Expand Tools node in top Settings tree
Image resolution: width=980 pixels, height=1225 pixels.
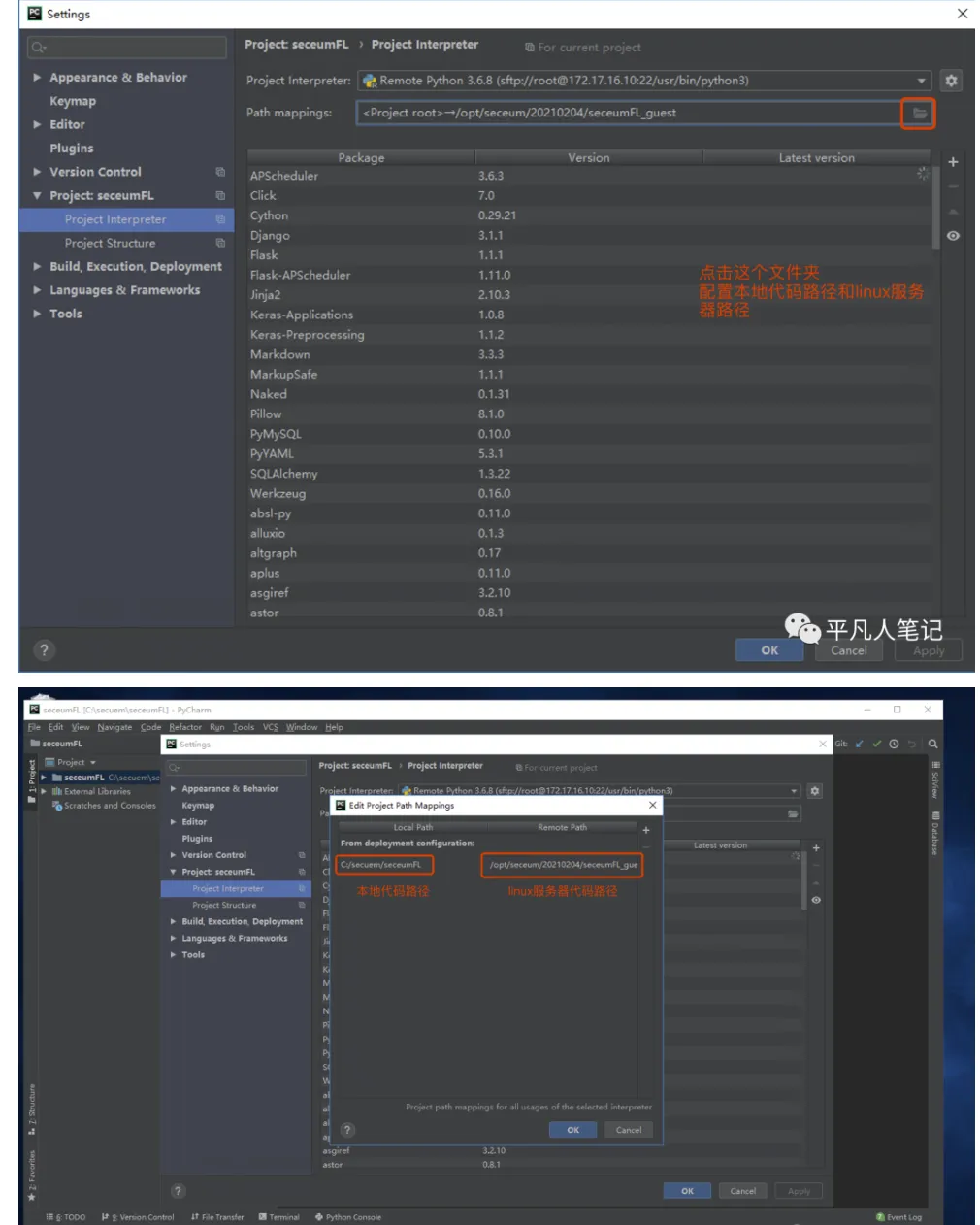tap(37, 314)
